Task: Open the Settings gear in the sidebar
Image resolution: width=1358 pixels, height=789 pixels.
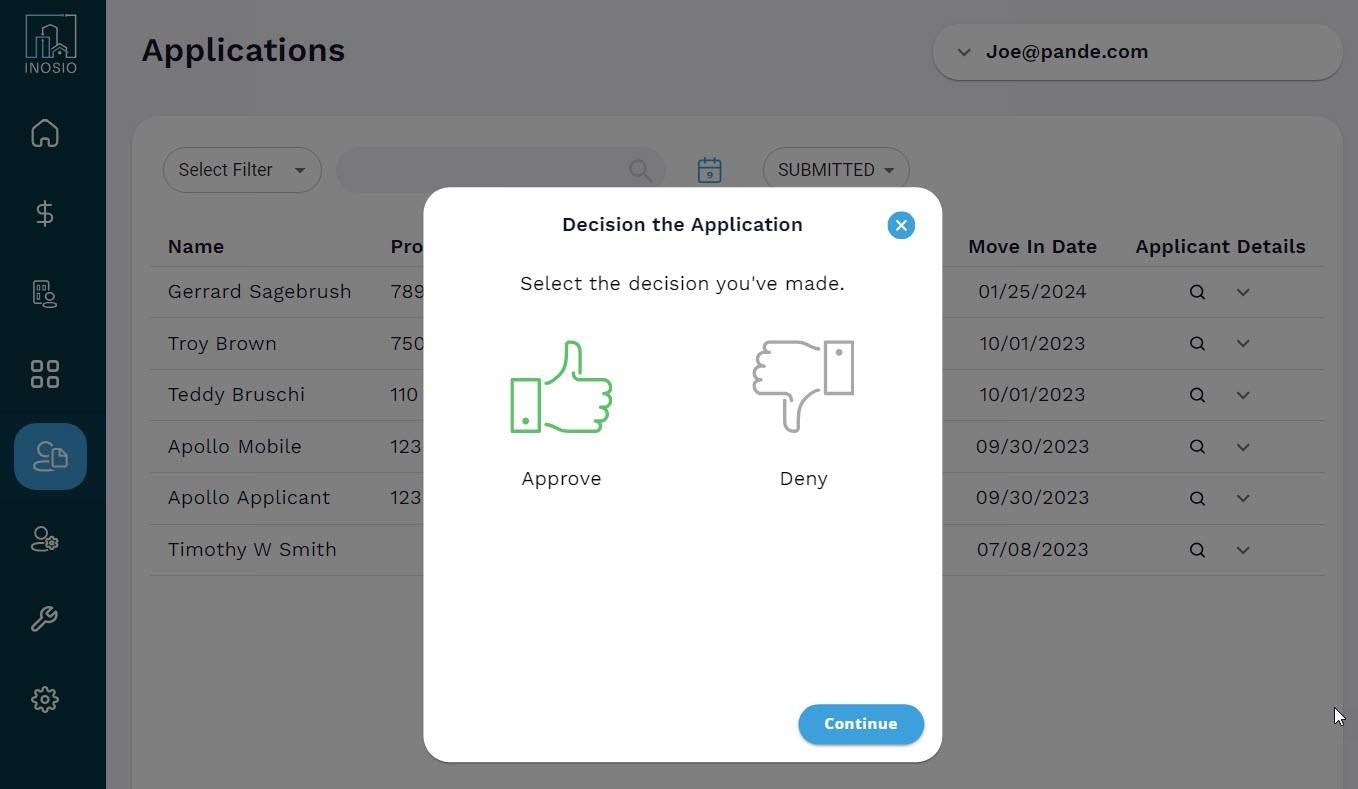Action: 45,699
